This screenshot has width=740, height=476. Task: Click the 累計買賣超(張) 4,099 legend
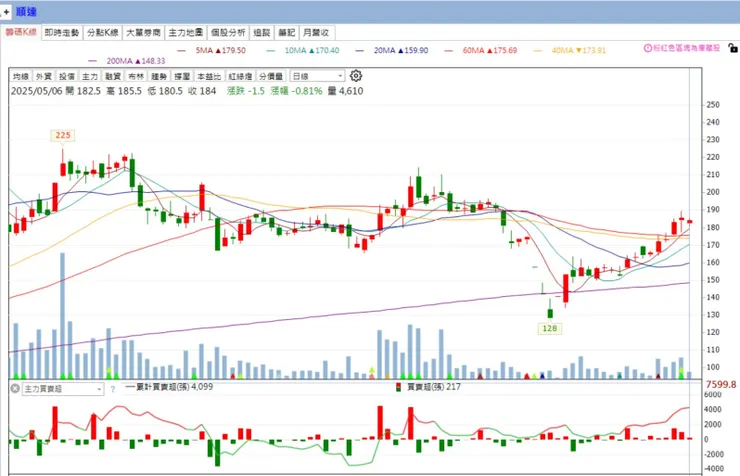169,387
